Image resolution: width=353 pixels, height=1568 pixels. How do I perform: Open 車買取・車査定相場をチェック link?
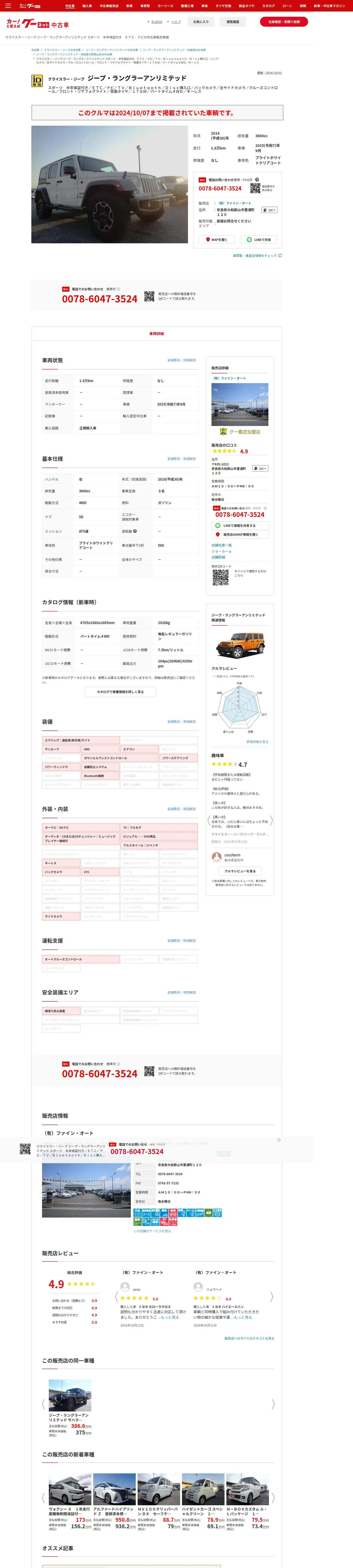257,256
